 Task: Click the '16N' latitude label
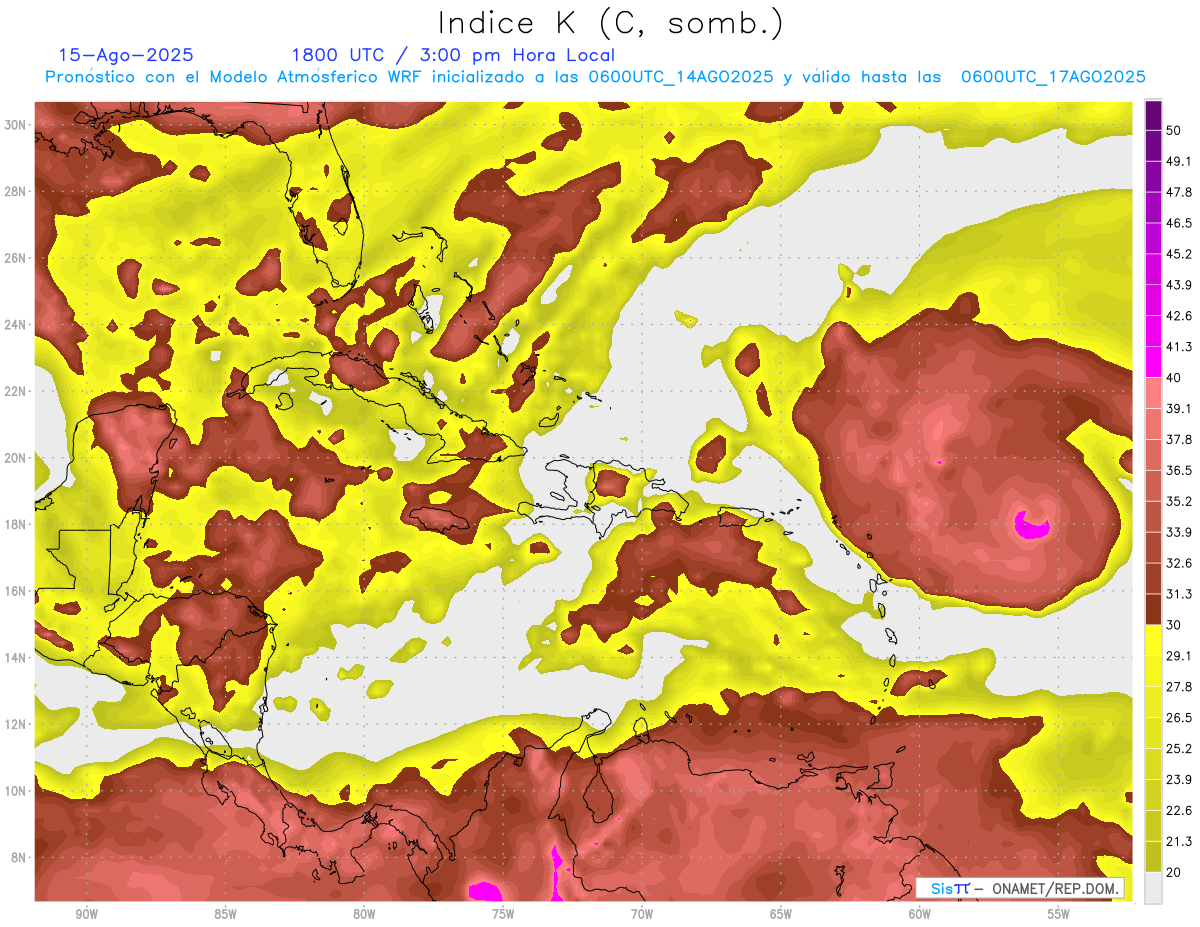pos(15,591)
